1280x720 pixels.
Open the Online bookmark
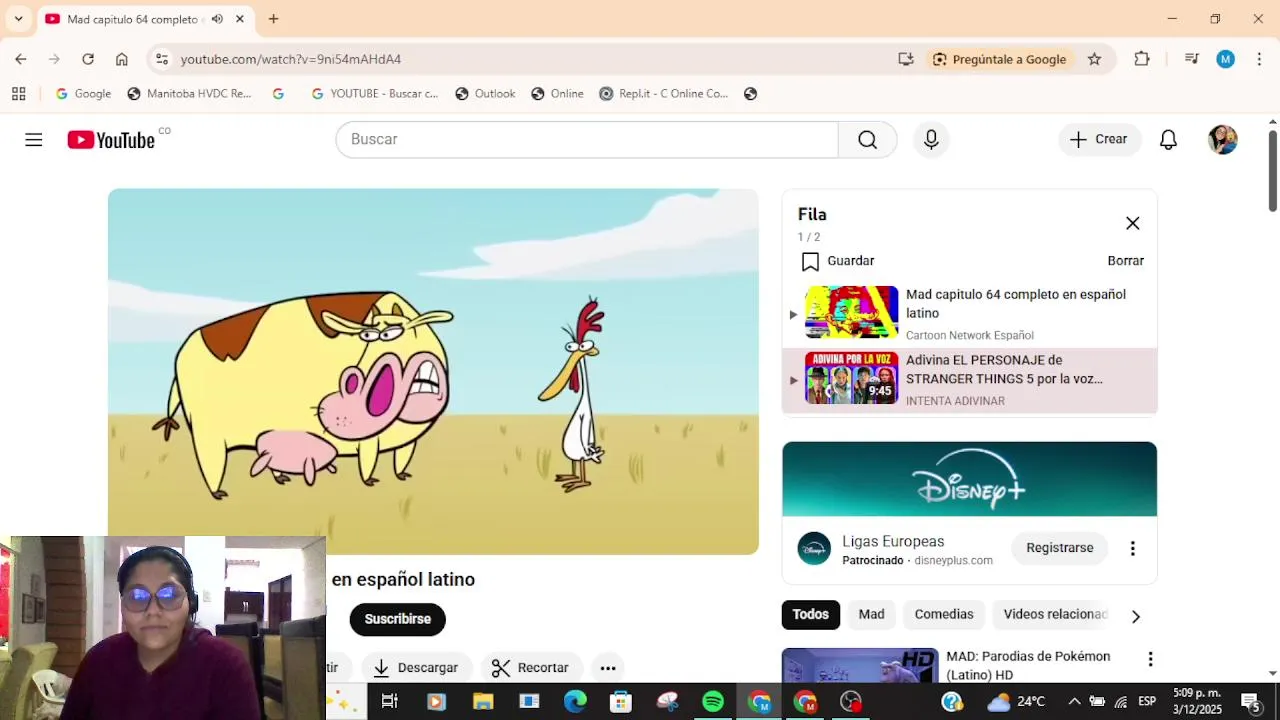557,94
